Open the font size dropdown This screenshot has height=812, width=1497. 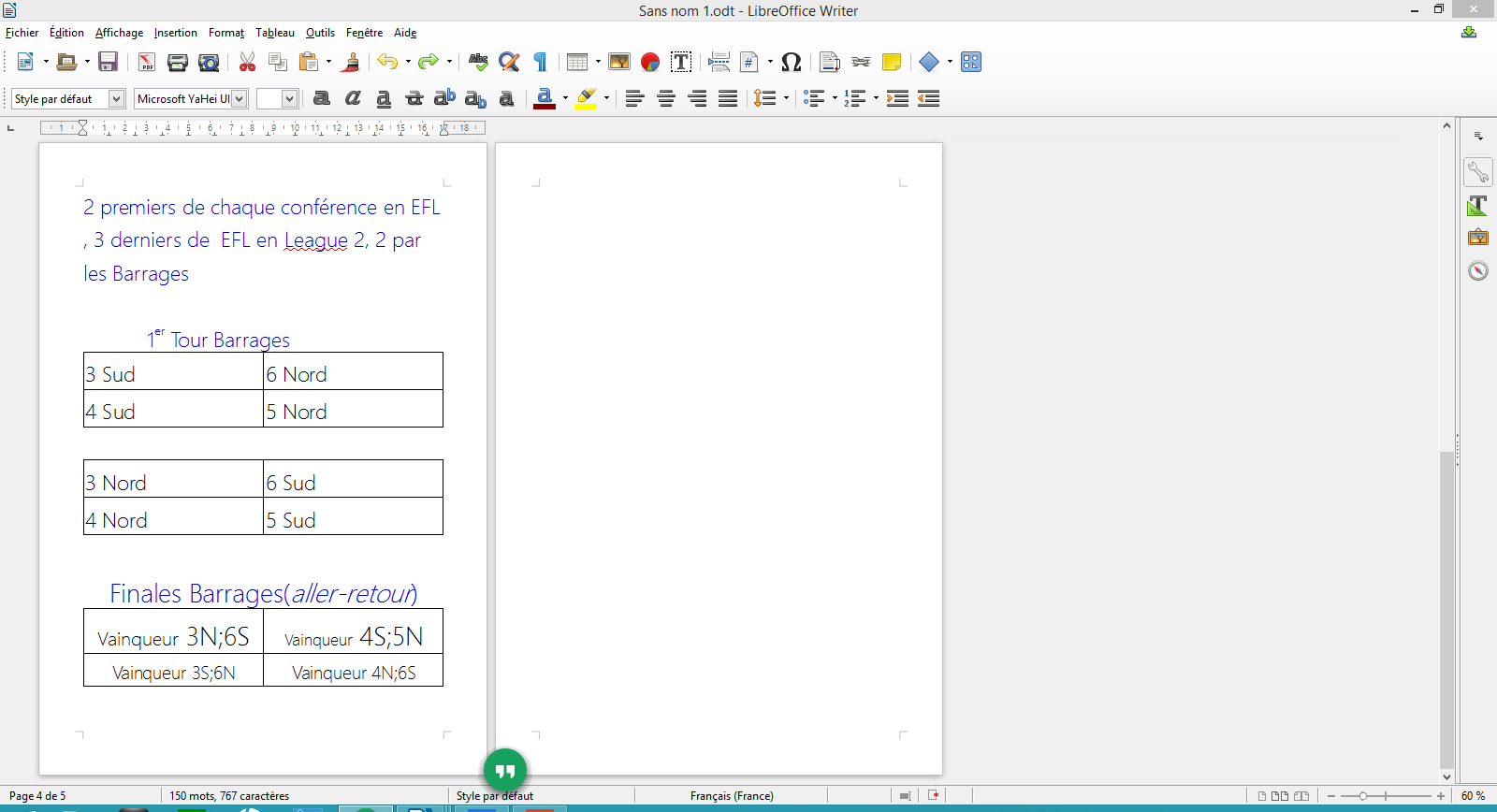click(x=289, y=98)
